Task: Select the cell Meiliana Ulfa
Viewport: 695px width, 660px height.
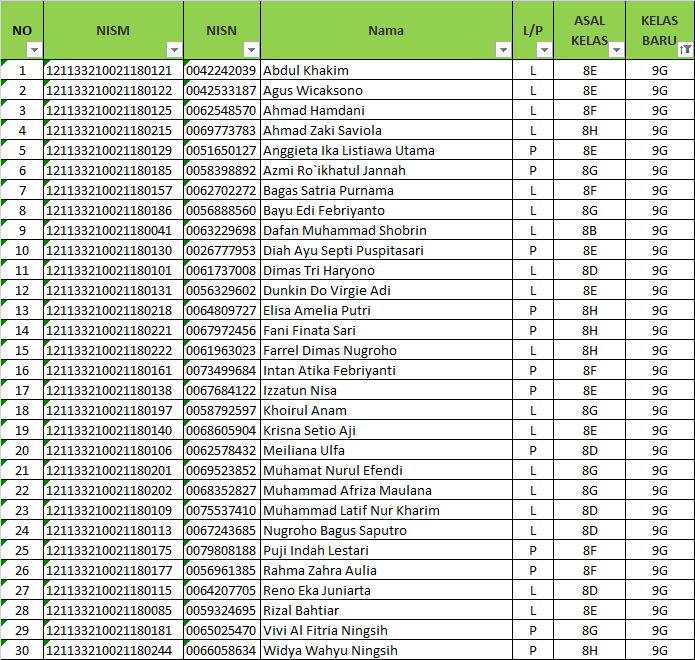Action: point(386,450)
